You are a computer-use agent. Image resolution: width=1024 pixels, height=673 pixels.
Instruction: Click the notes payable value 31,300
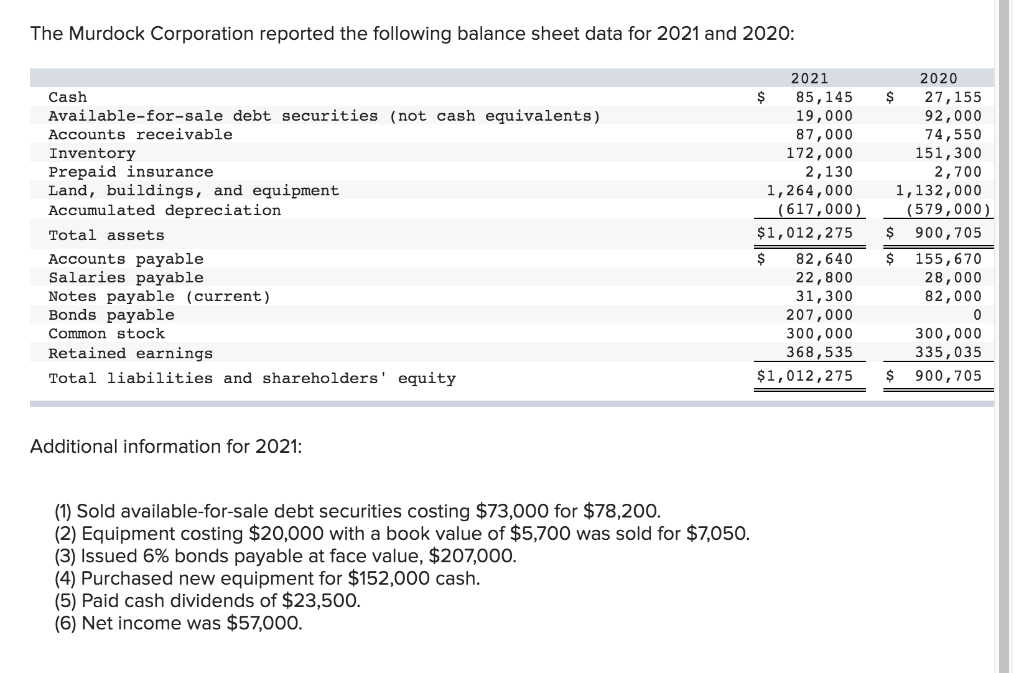824,296
